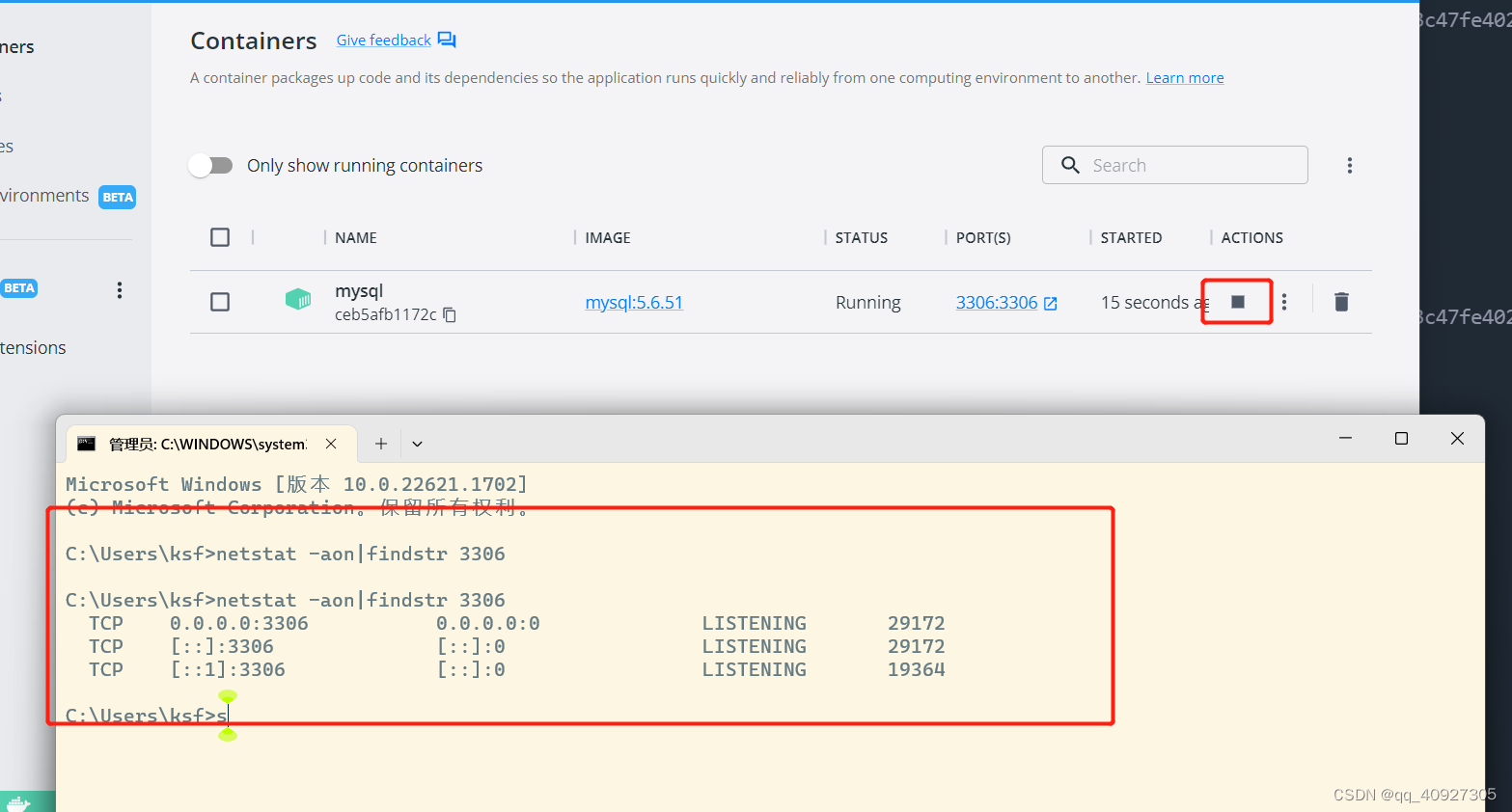Click the '15 seconds' started text
Screen dimensions: 1512x812
(x=1144, y=302)
